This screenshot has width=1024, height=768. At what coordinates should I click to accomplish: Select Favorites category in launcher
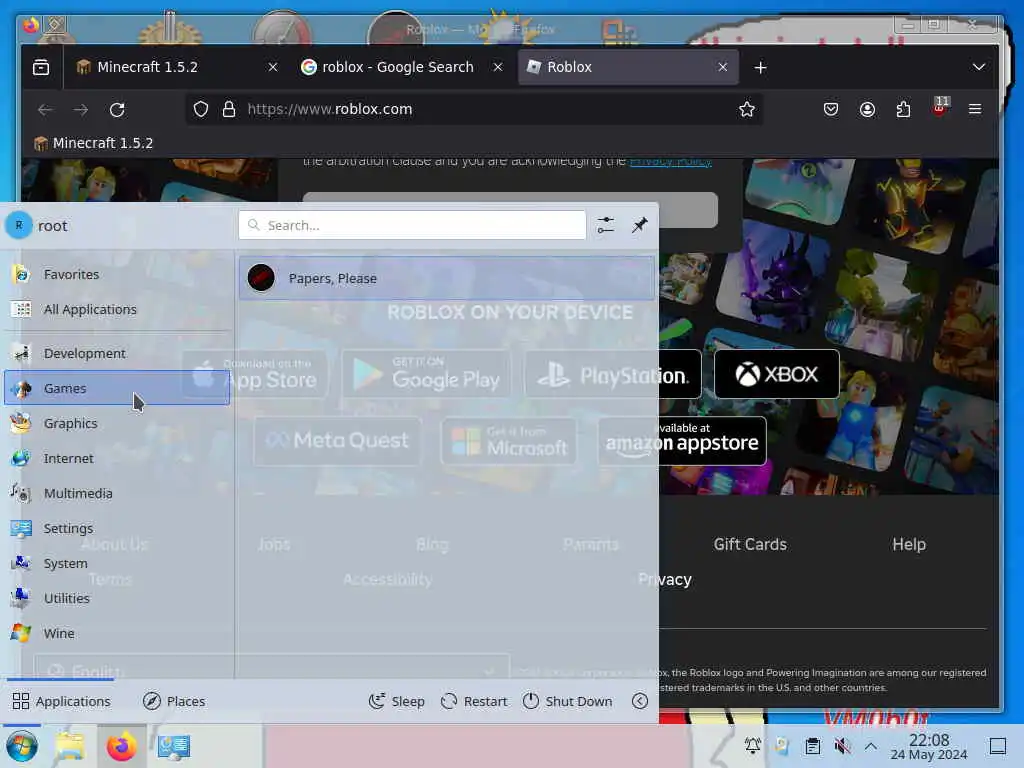[118, 274]
